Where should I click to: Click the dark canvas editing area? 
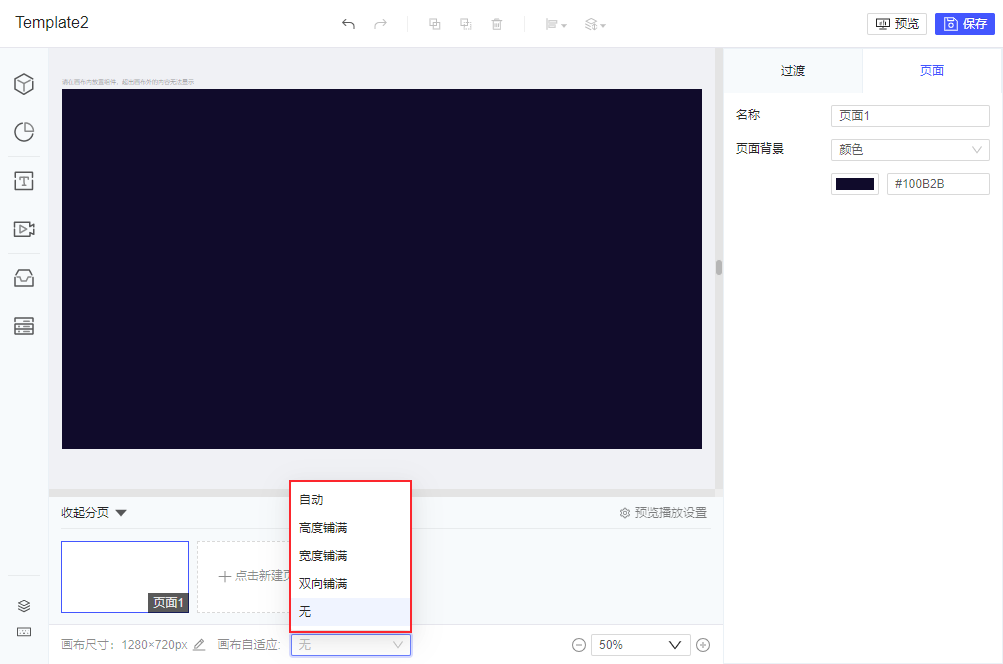(x=381, y=269)
